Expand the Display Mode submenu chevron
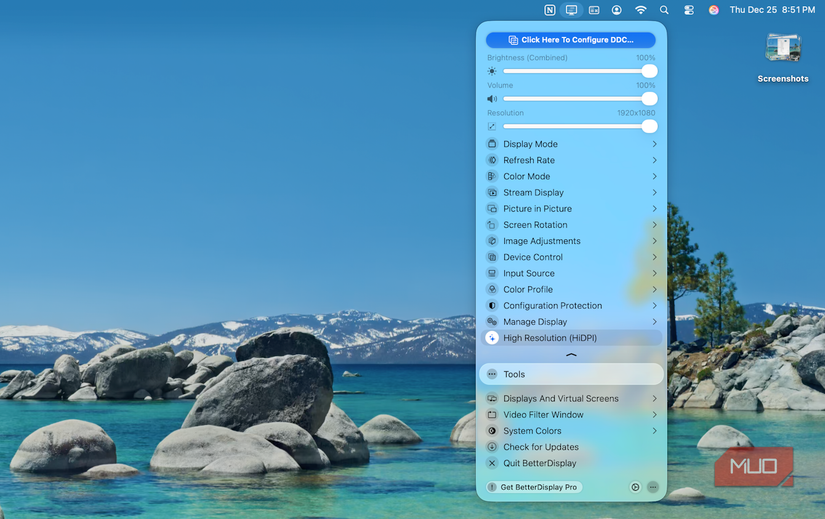 pos(655,144)
